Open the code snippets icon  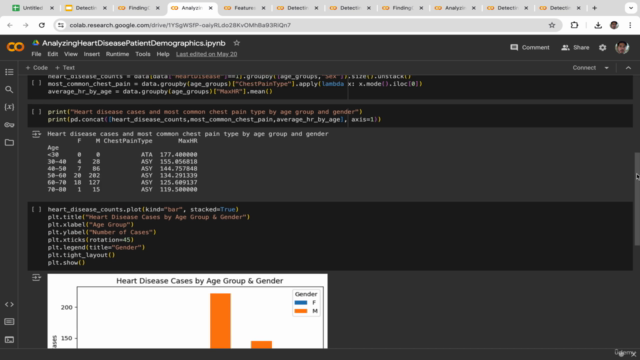pyautogui.click(x=9, y=304)
